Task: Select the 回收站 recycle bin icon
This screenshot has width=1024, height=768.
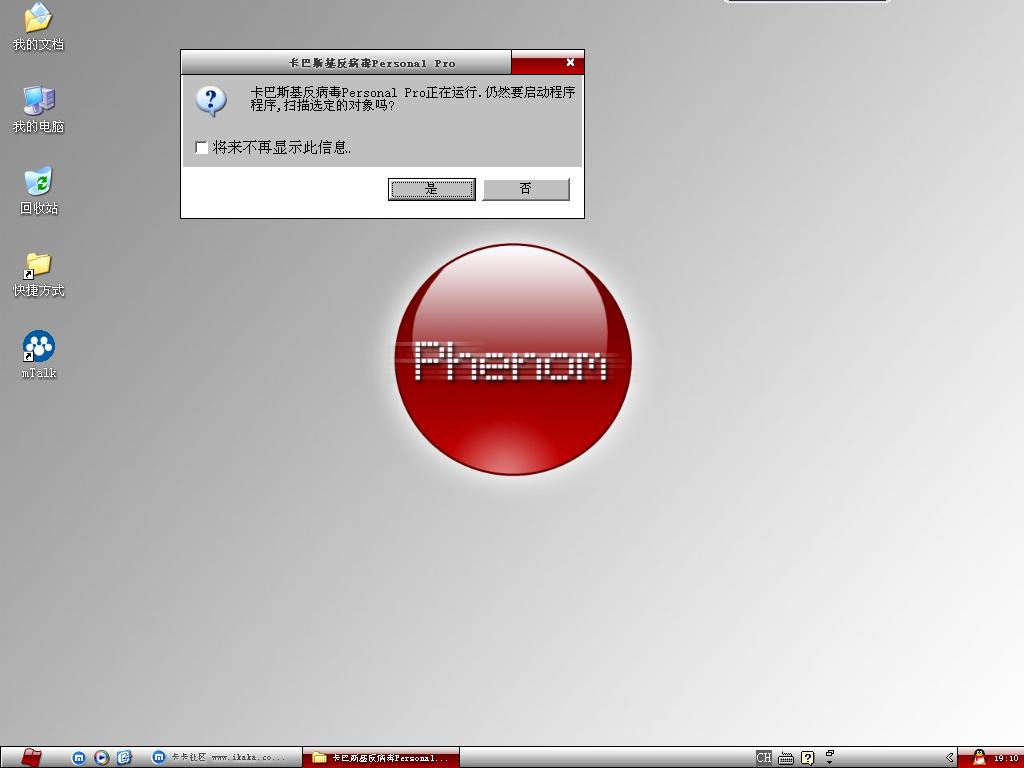Action: (x=39, y=191)
